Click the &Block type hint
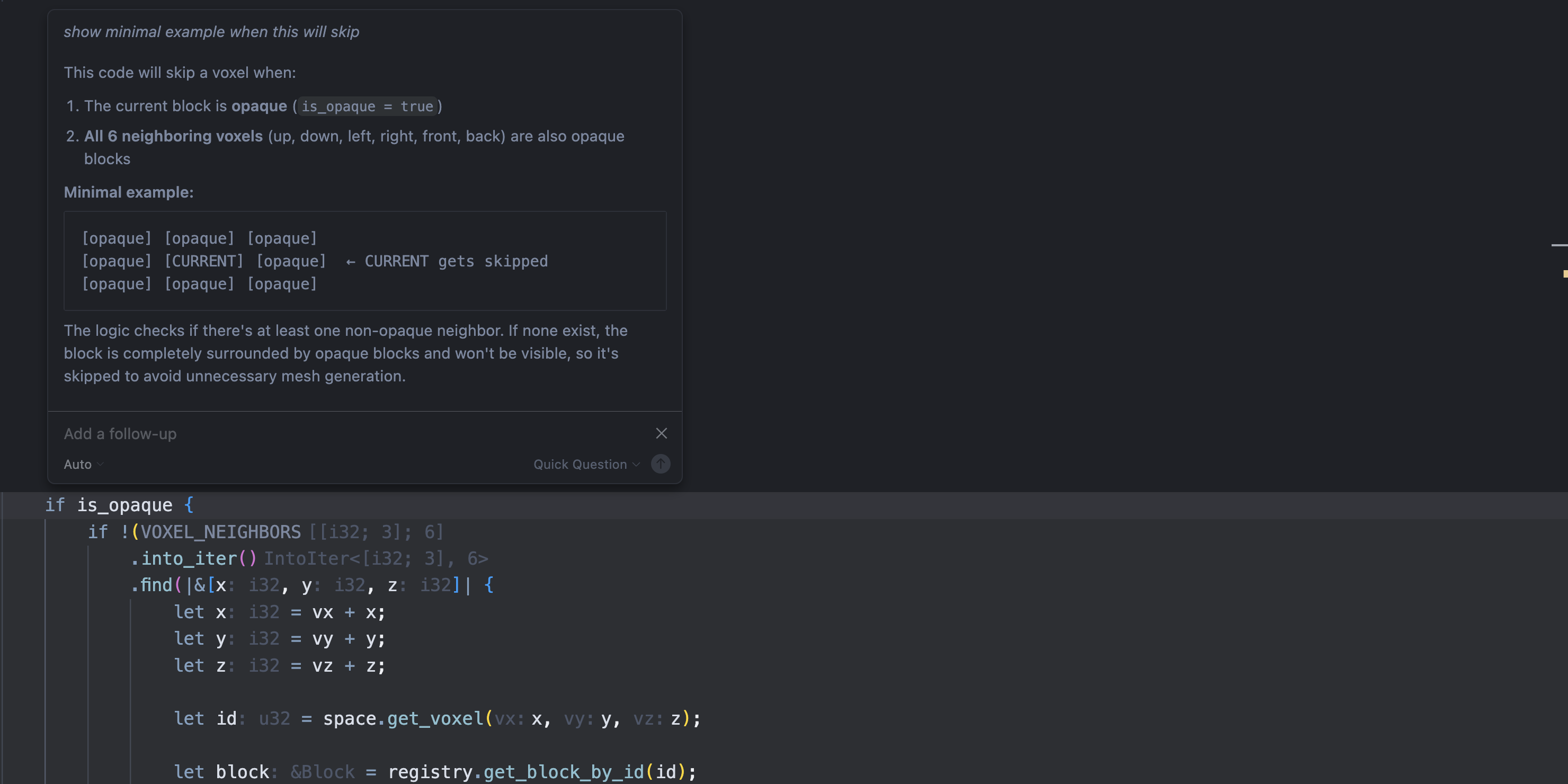 click(323, 772)
